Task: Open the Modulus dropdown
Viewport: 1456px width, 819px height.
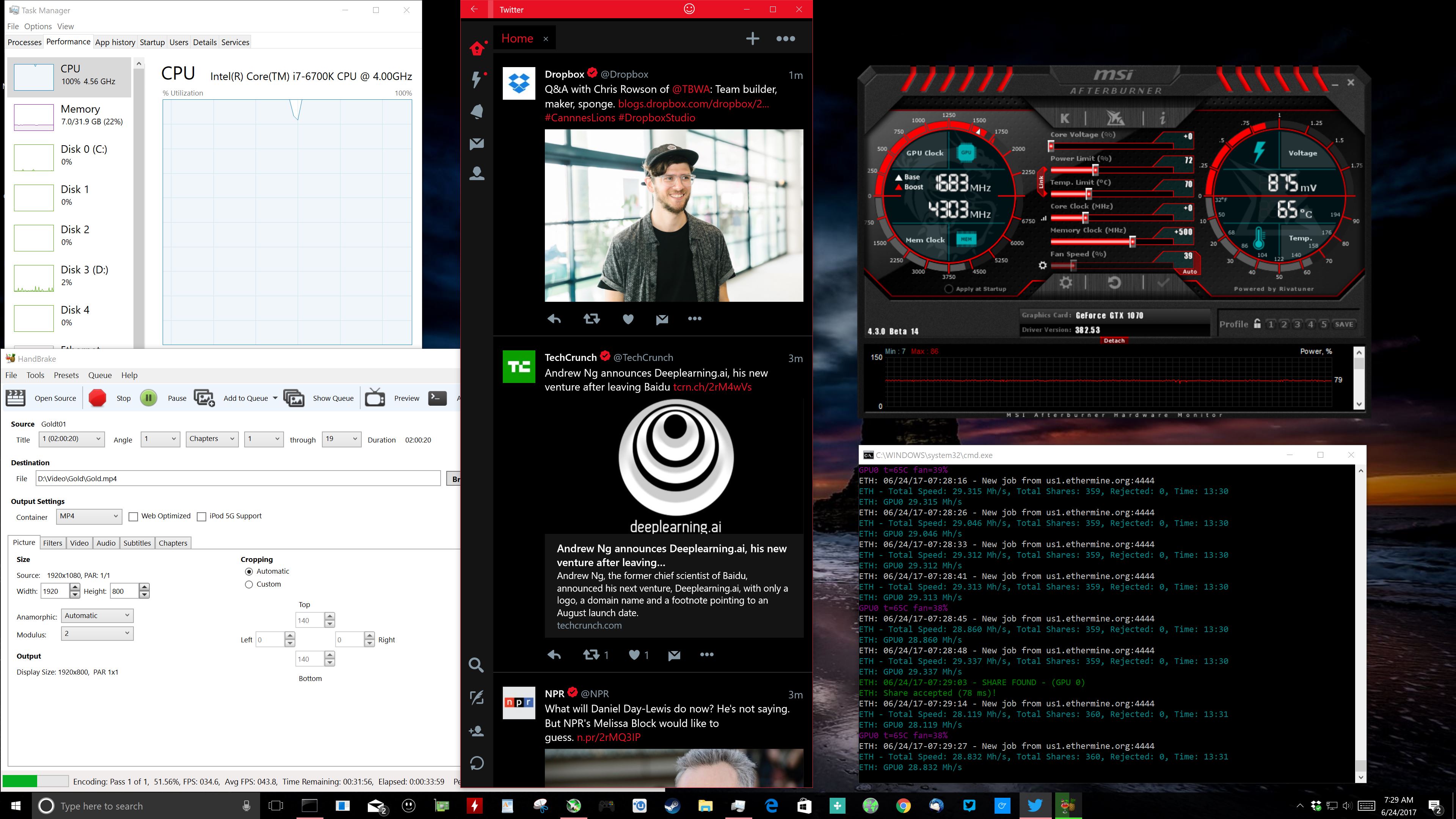Action: (97, 634)
